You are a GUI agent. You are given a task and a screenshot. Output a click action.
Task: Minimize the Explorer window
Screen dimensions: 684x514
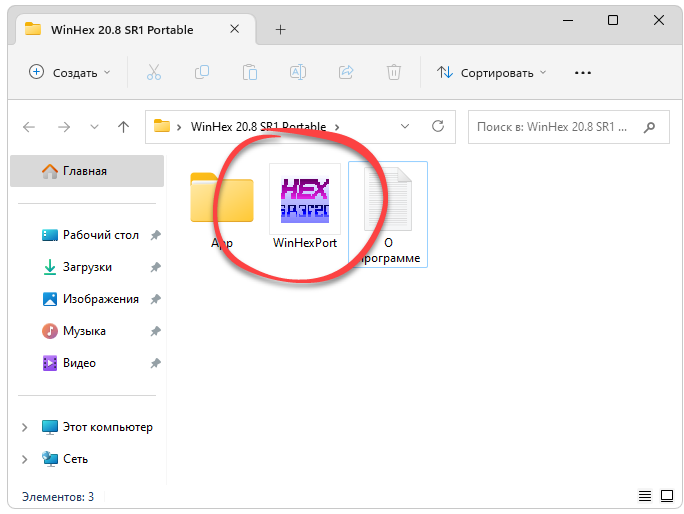point(568,20)
